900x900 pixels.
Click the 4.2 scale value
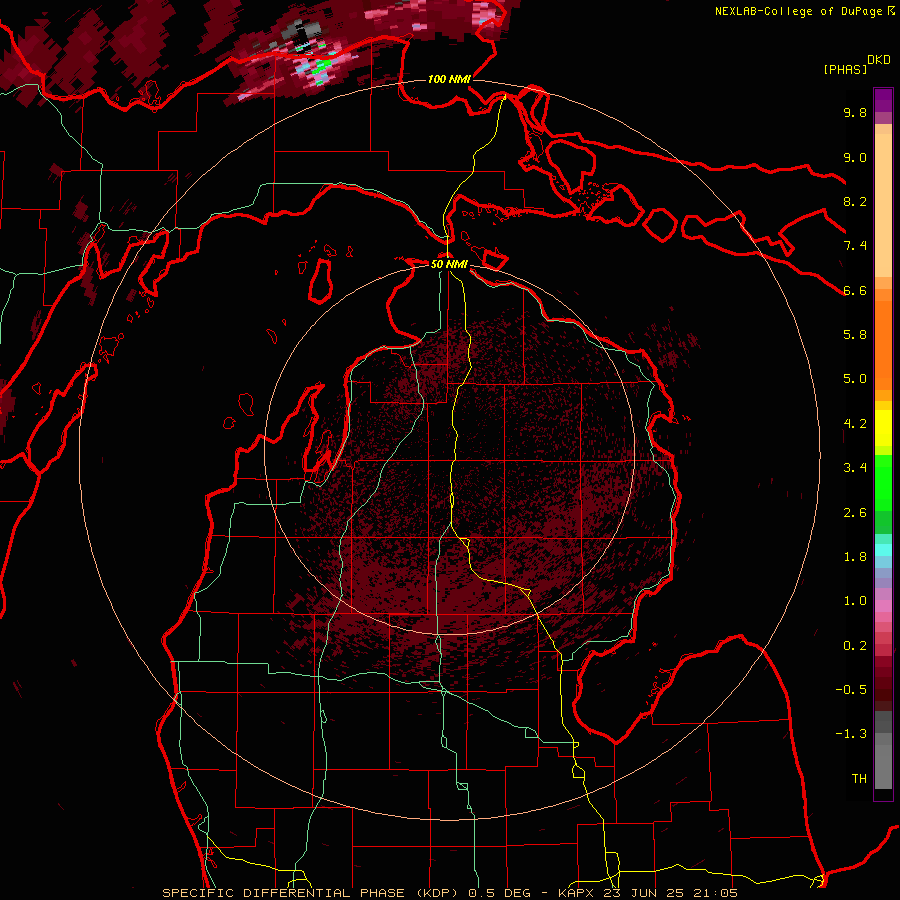pyautogui.click(x=855, y=424)
